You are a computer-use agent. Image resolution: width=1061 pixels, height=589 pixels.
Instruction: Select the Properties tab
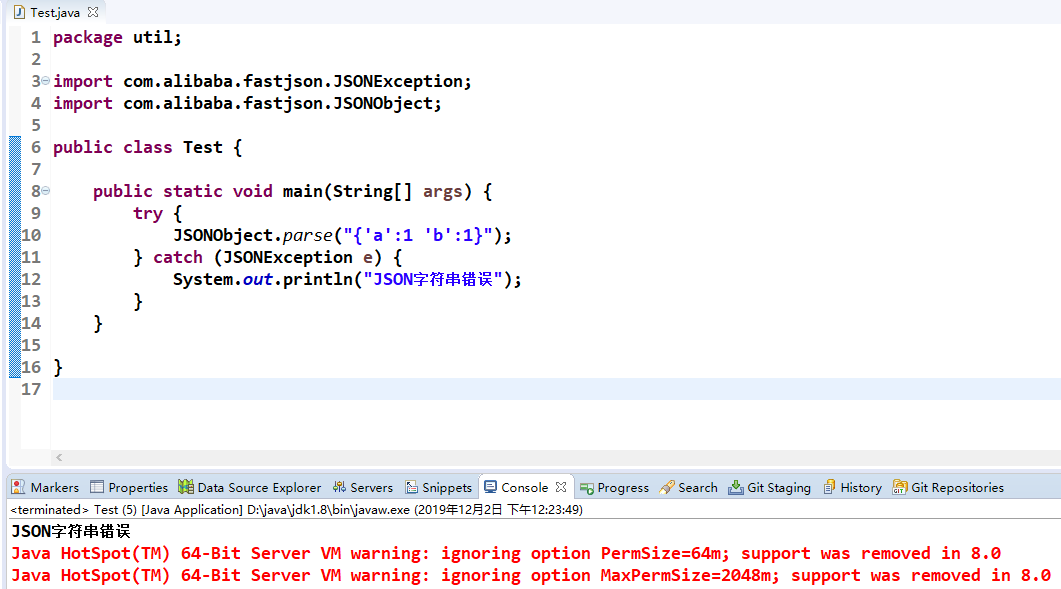click(x=129, y=487)
